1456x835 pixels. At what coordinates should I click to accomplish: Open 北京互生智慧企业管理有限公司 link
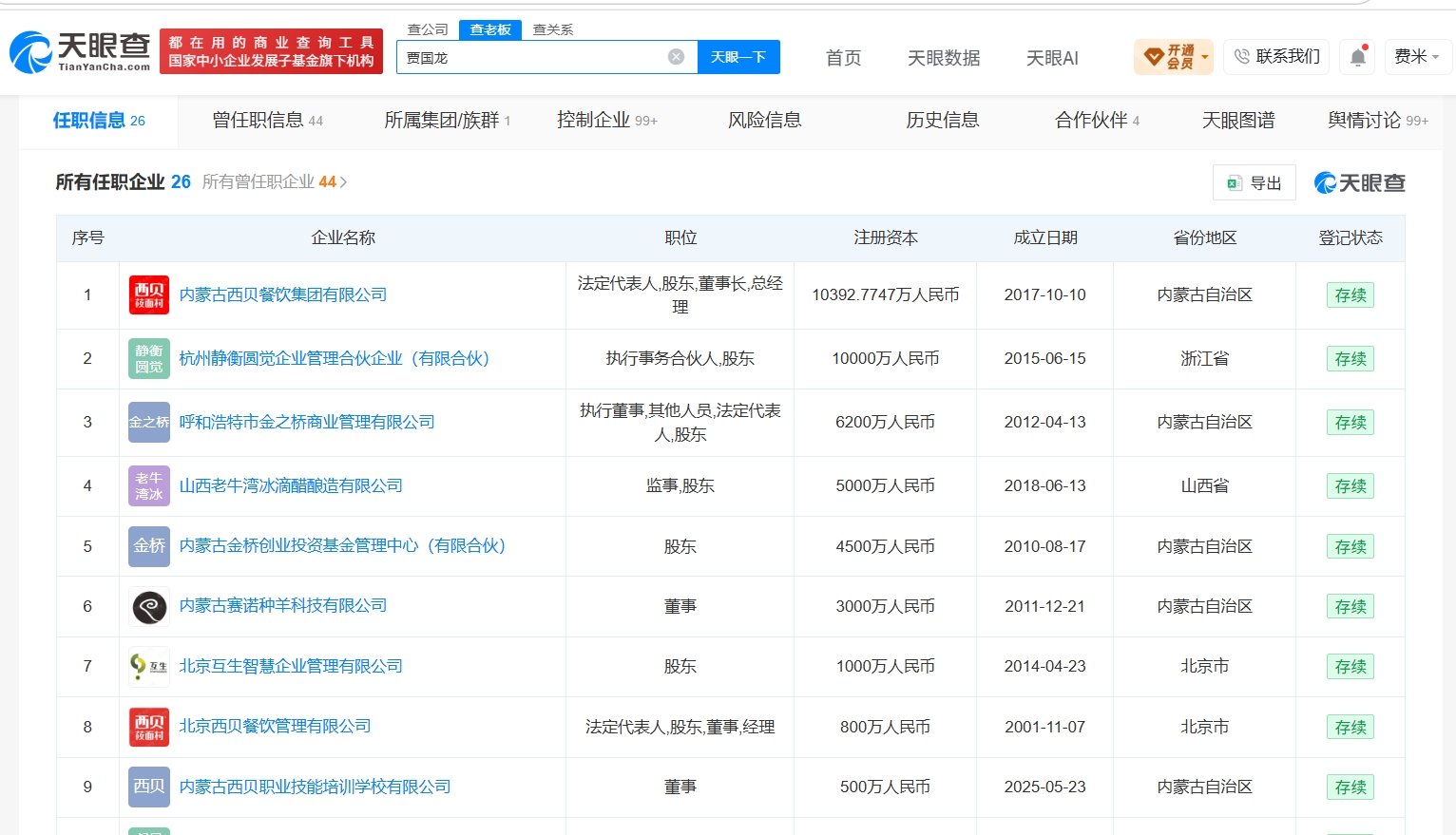(291, 666)
